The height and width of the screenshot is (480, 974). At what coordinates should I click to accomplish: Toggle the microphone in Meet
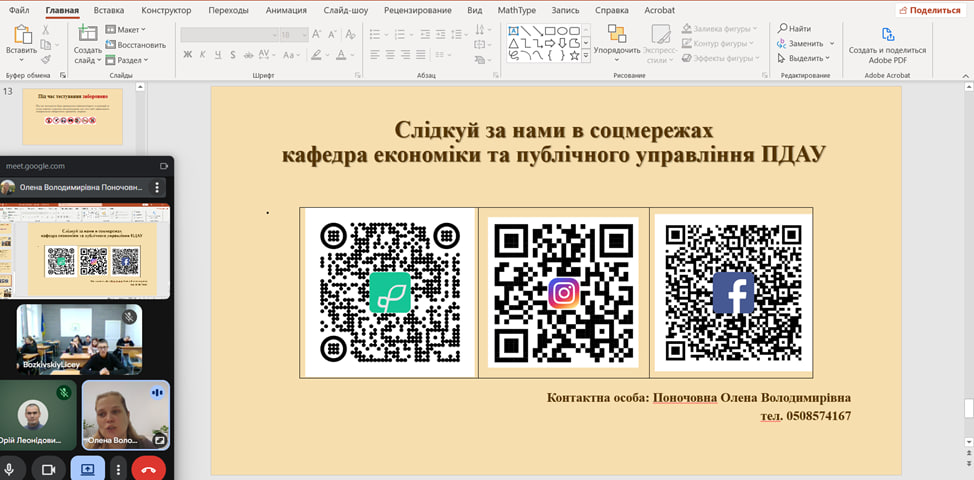point(11,468)
